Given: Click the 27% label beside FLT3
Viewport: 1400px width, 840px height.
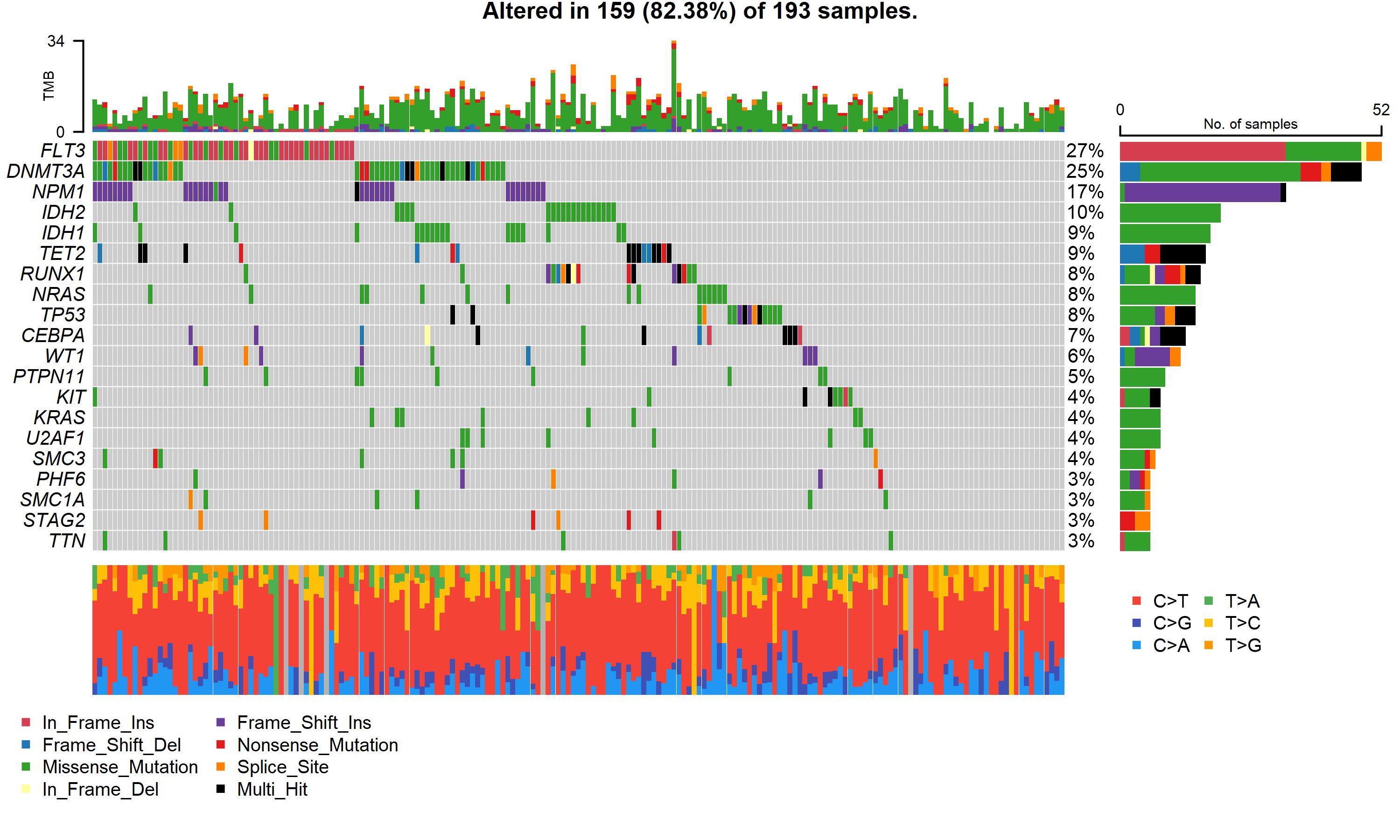Looking at the screenshot, I should click(x=1085, y=151).
